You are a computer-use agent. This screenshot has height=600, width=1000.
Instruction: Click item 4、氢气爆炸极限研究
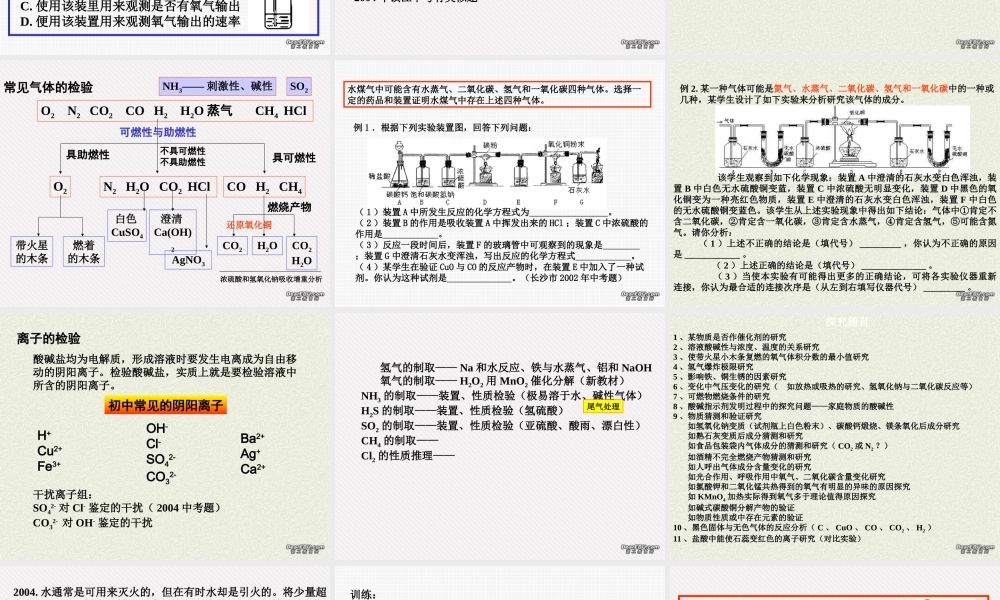713,367
